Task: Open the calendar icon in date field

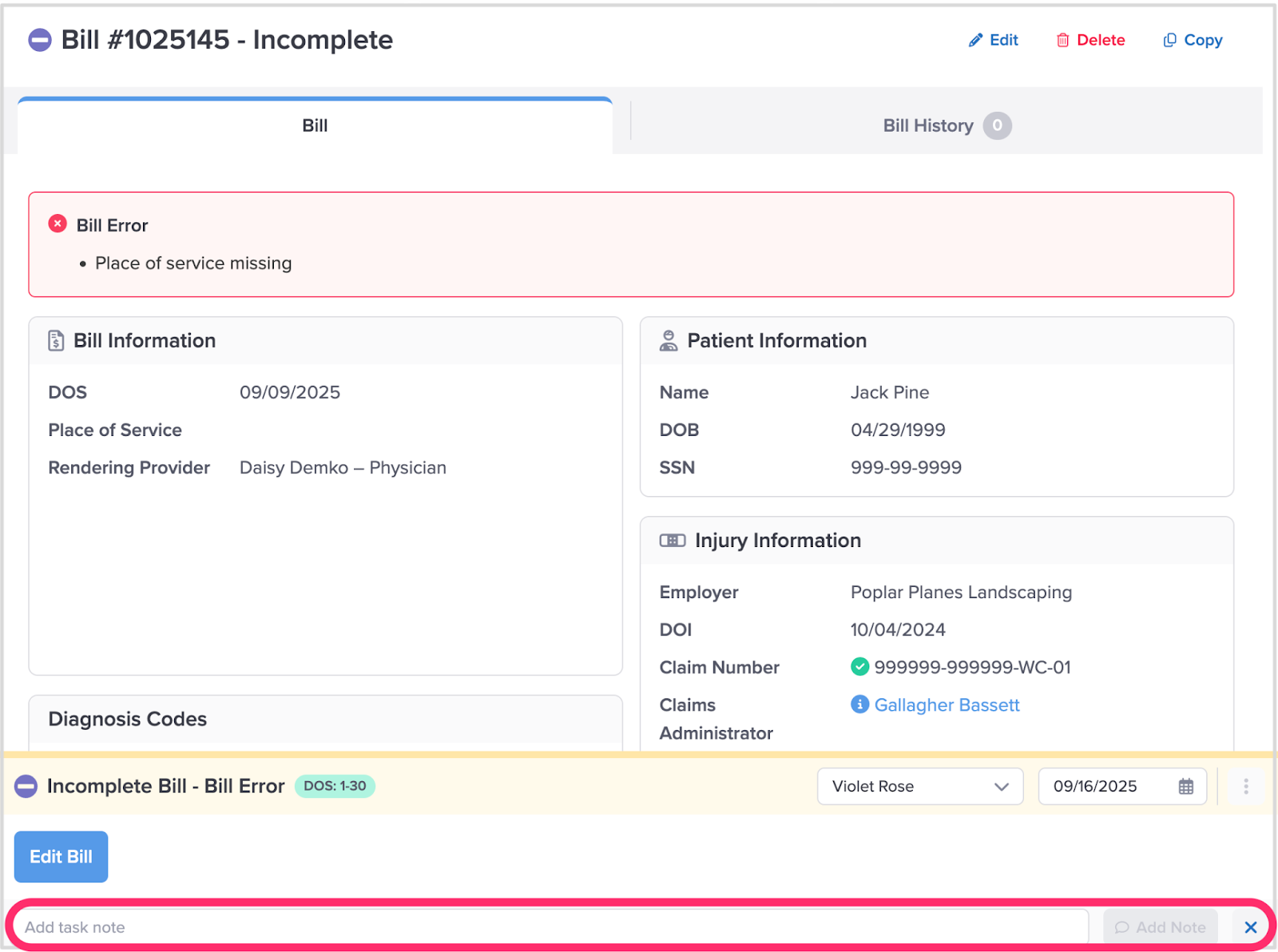Action: pos(1186,787)
